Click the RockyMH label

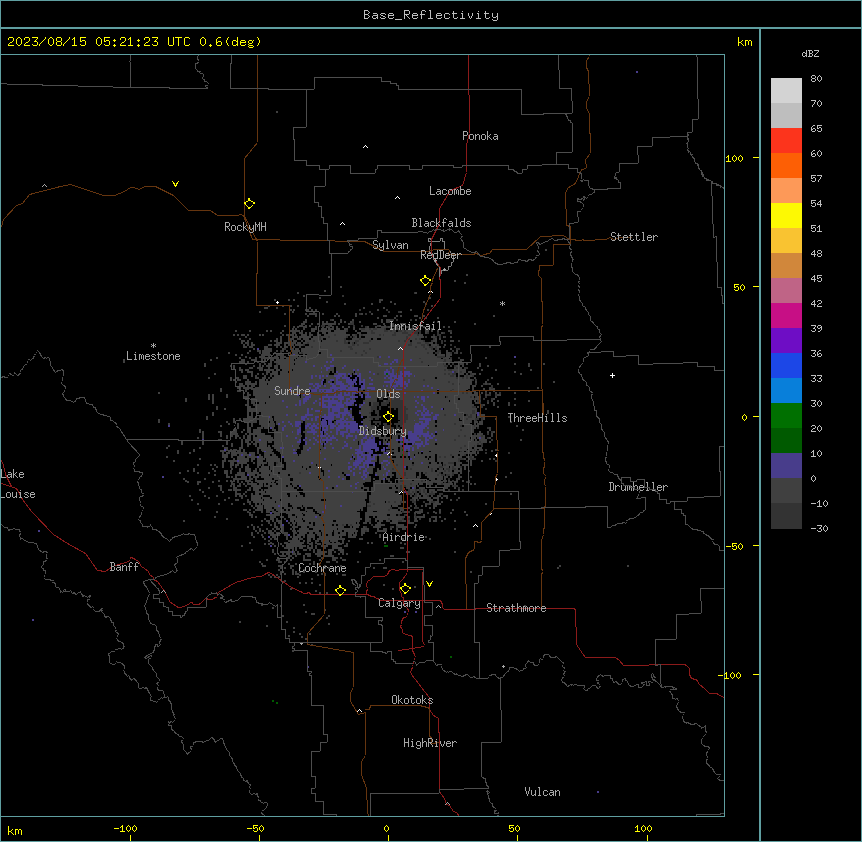pyautogui.click(x=245, y=227)
